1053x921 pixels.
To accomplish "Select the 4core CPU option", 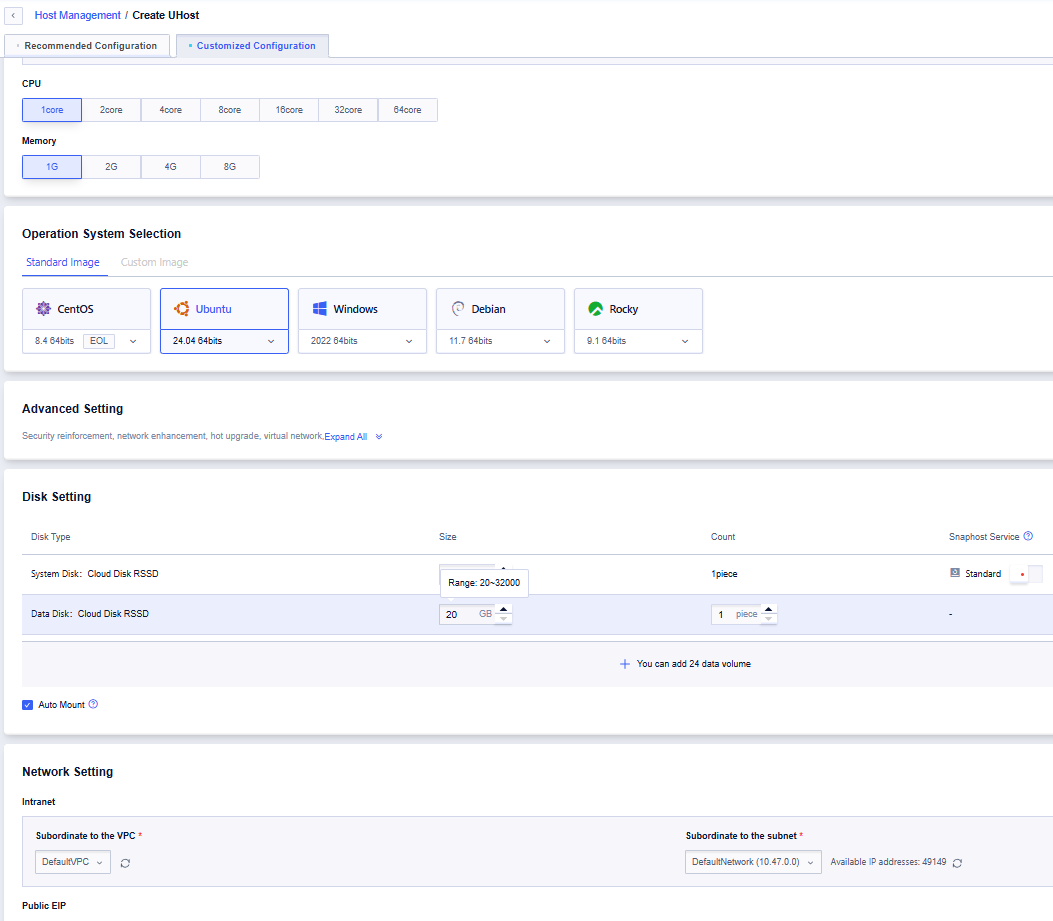I will point(171,110).
